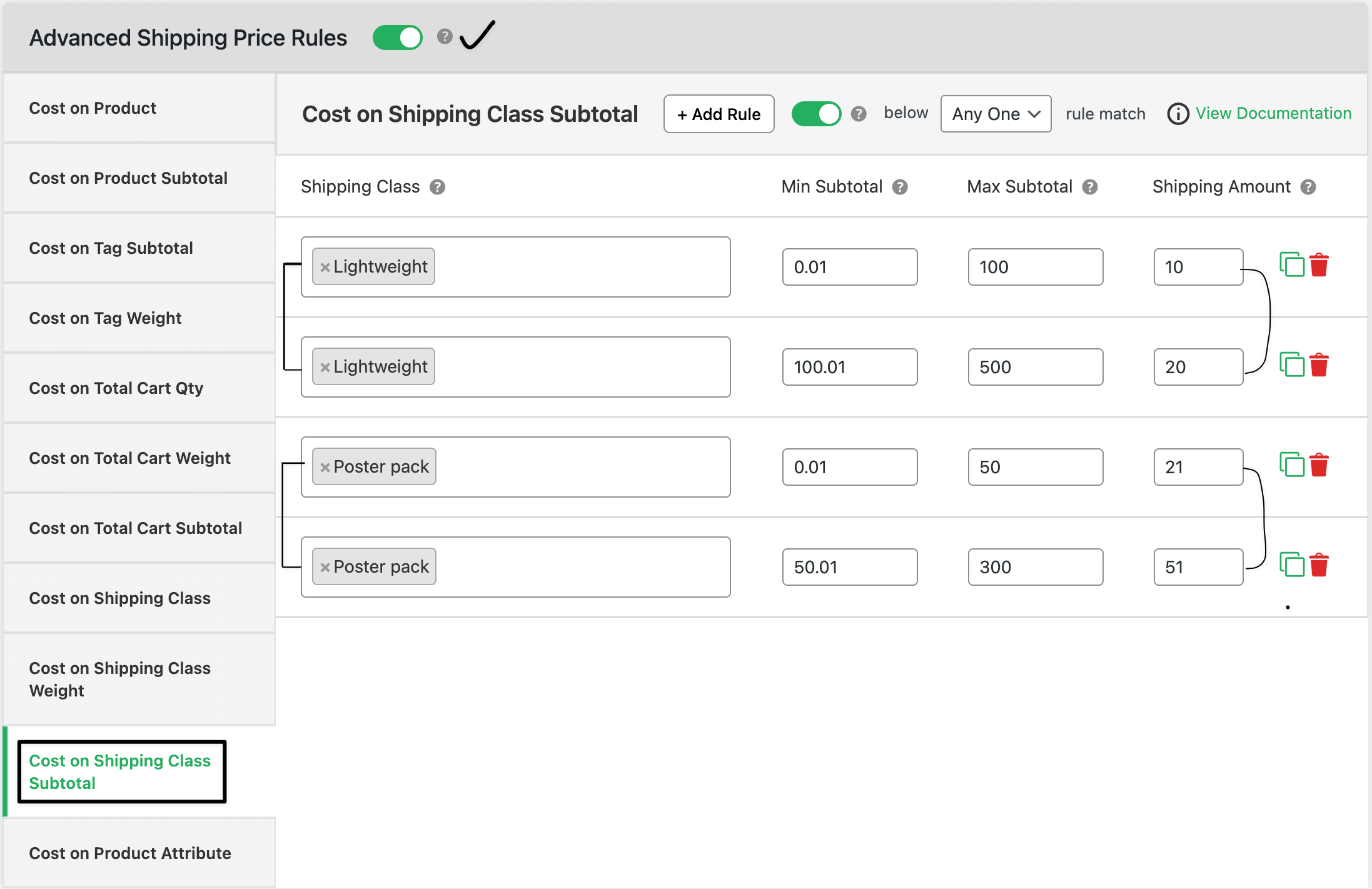Open the Any One rule match dropdown
The width and height of the screenshot is (1372, 889).
coord(996,114)
